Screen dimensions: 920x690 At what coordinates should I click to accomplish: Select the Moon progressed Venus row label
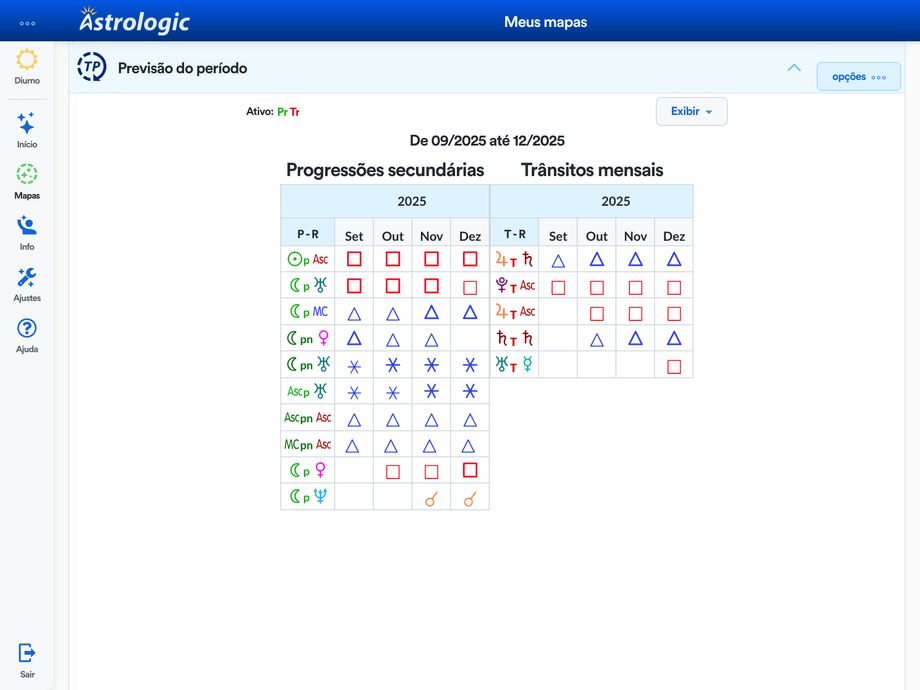pyautogui.click(x=308, y=470)
